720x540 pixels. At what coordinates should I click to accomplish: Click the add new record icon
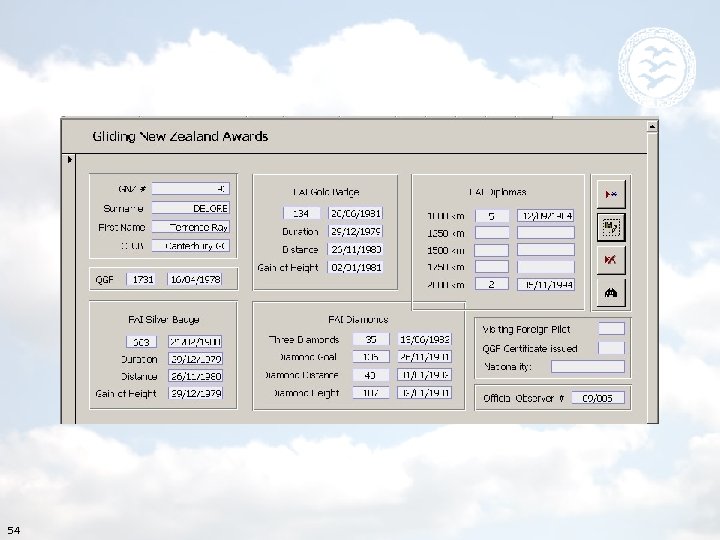tap(611, 194)
